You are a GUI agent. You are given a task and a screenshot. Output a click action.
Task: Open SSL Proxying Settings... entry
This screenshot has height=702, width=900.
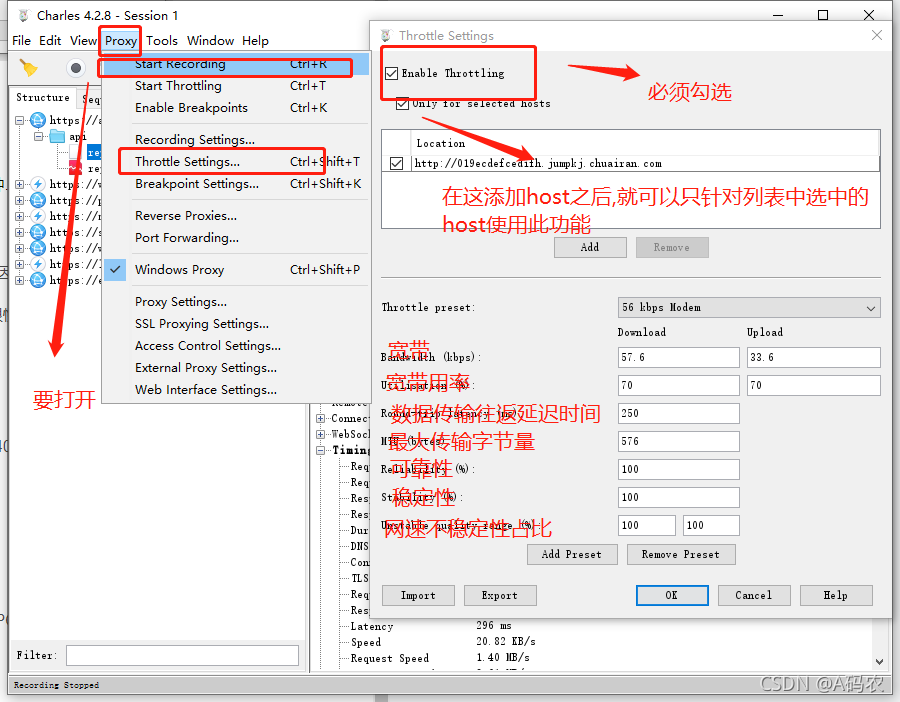(x=235, y=324)
